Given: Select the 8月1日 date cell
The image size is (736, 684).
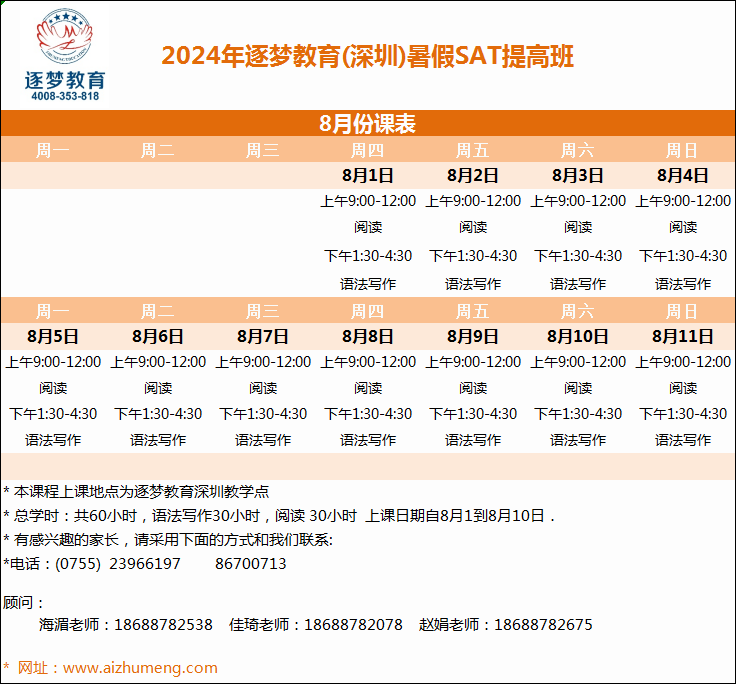Looking at the screenshot, I should [x=368, y=176].
